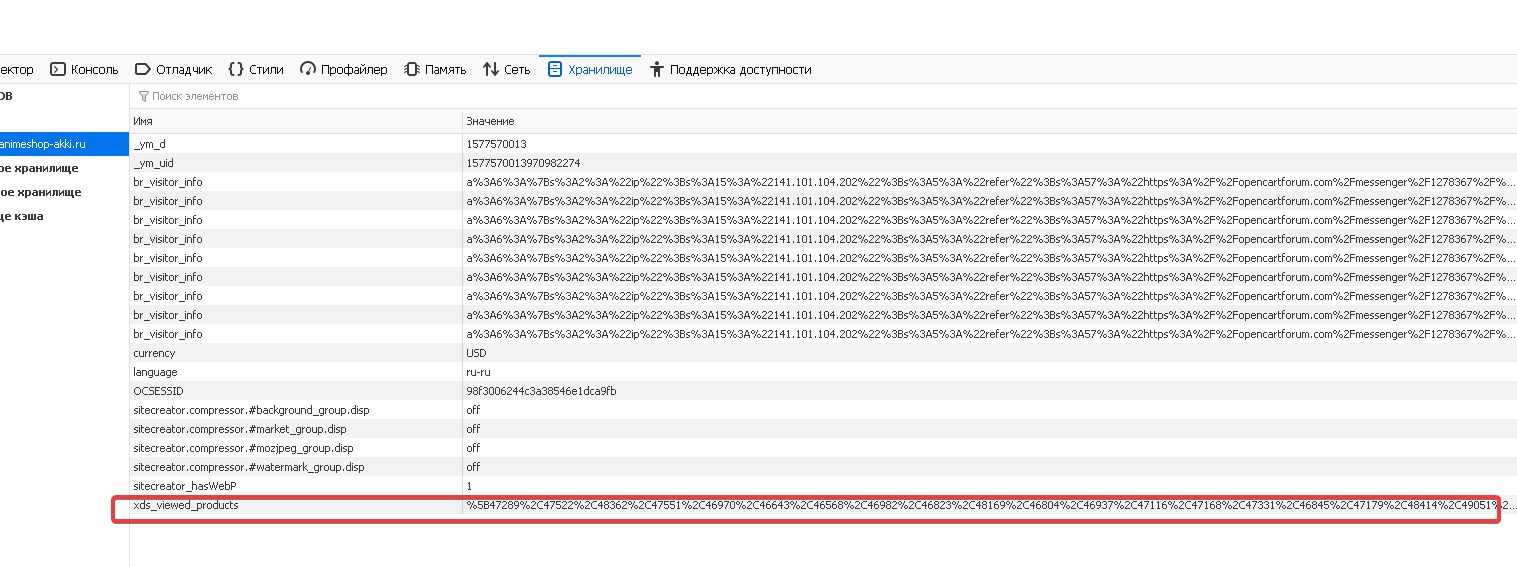Switch to the Сеть tab

506,70
